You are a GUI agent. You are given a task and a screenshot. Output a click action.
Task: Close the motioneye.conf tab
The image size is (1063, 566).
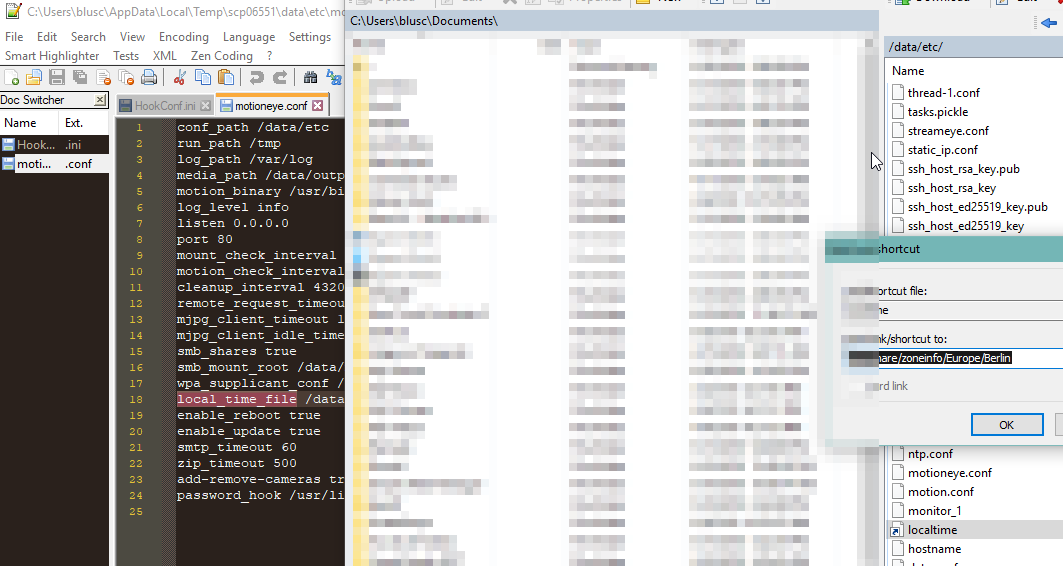coord(317,106)
